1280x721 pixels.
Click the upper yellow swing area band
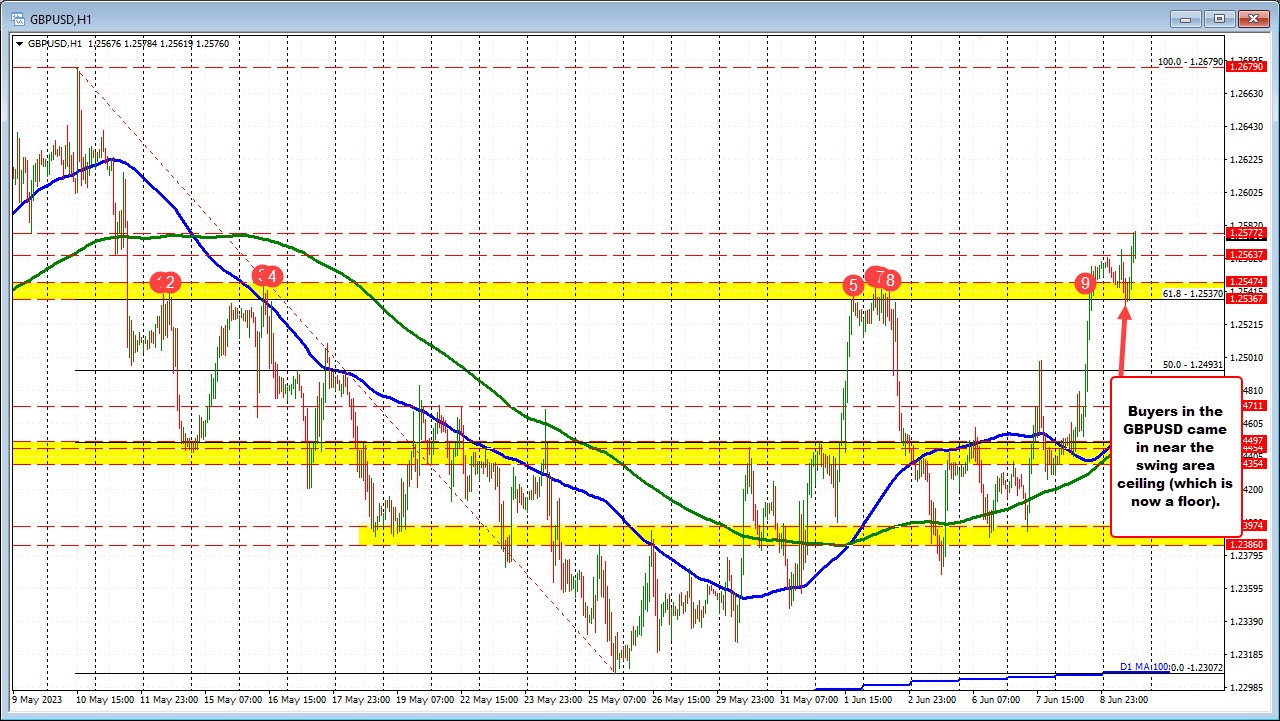[600, 293]
